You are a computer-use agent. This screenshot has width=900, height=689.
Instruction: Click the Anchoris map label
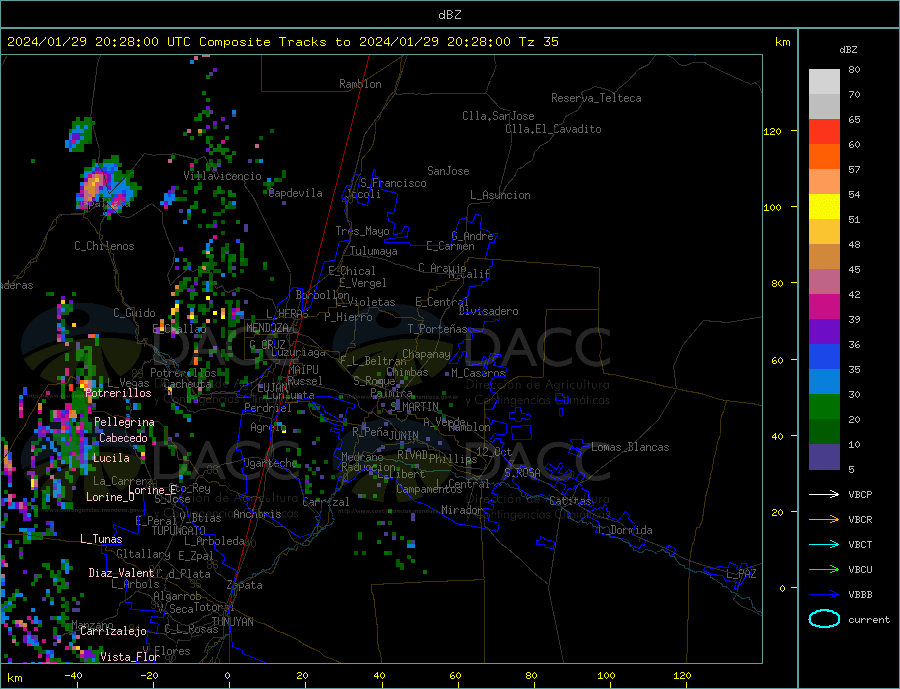[257, 514]
